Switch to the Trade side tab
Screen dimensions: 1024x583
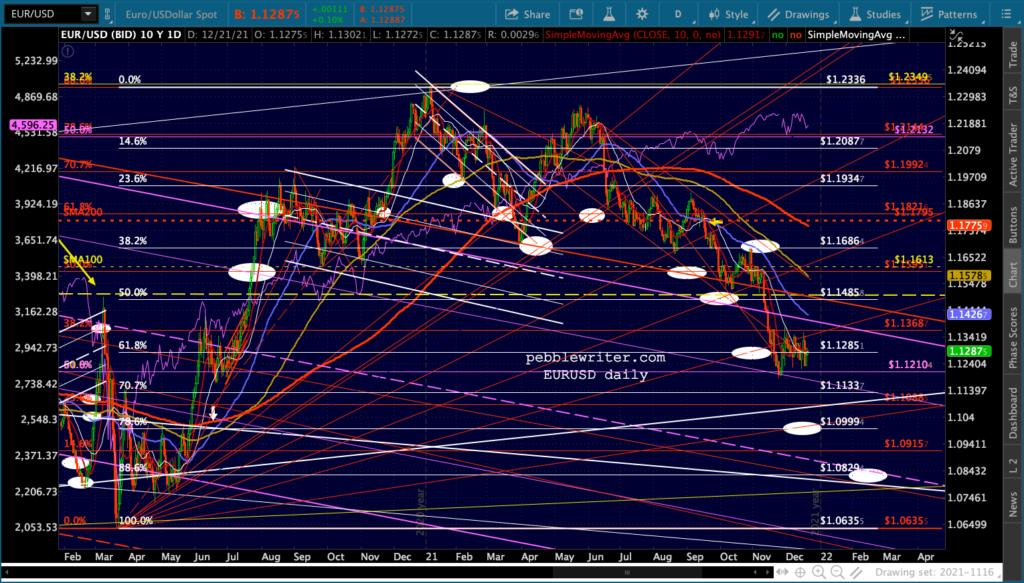[1013, 54]
